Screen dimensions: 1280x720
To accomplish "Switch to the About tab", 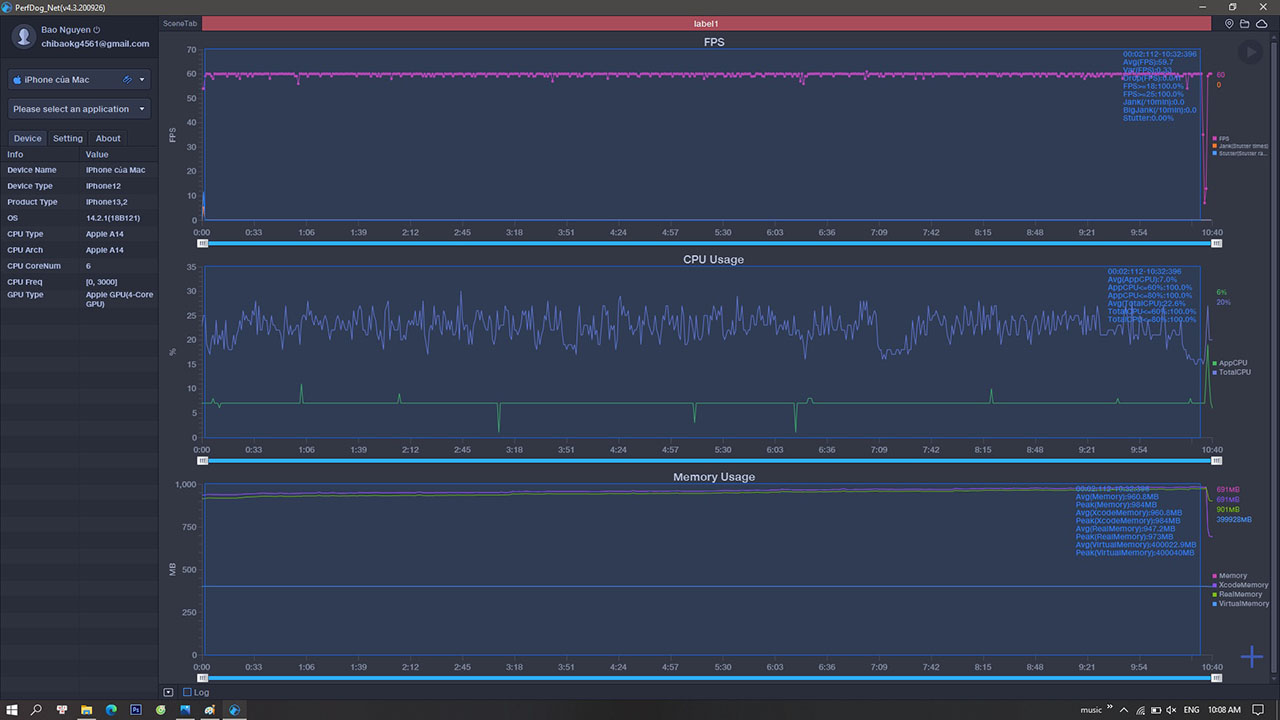I will tap(108, 138).
